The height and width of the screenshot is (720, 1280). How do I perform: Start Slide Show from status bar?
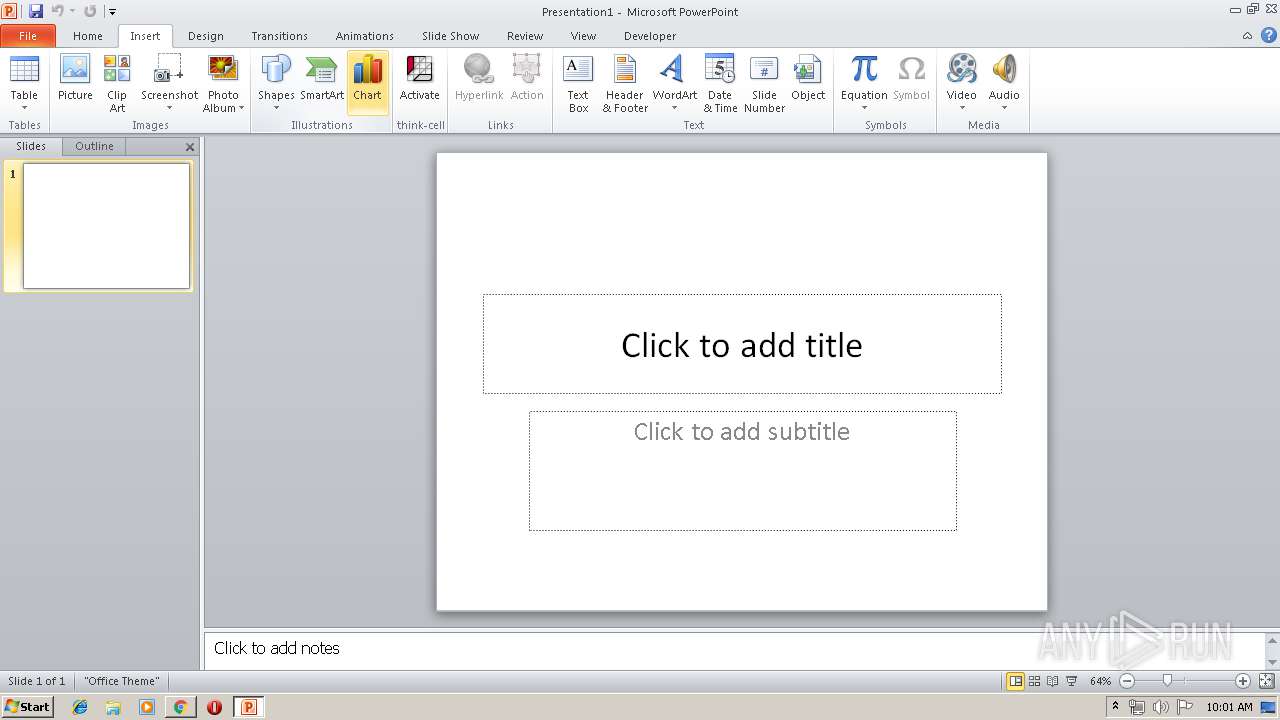(1072, 681)
